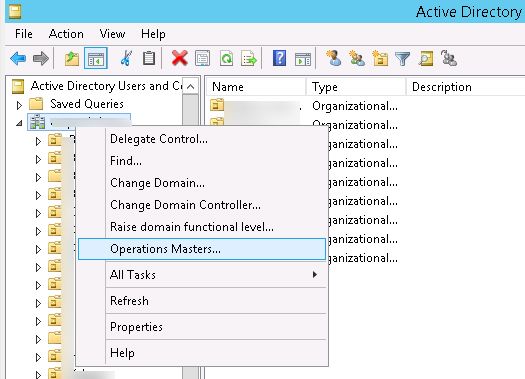
Task: Sort by the Description column header
Action: 465,87
